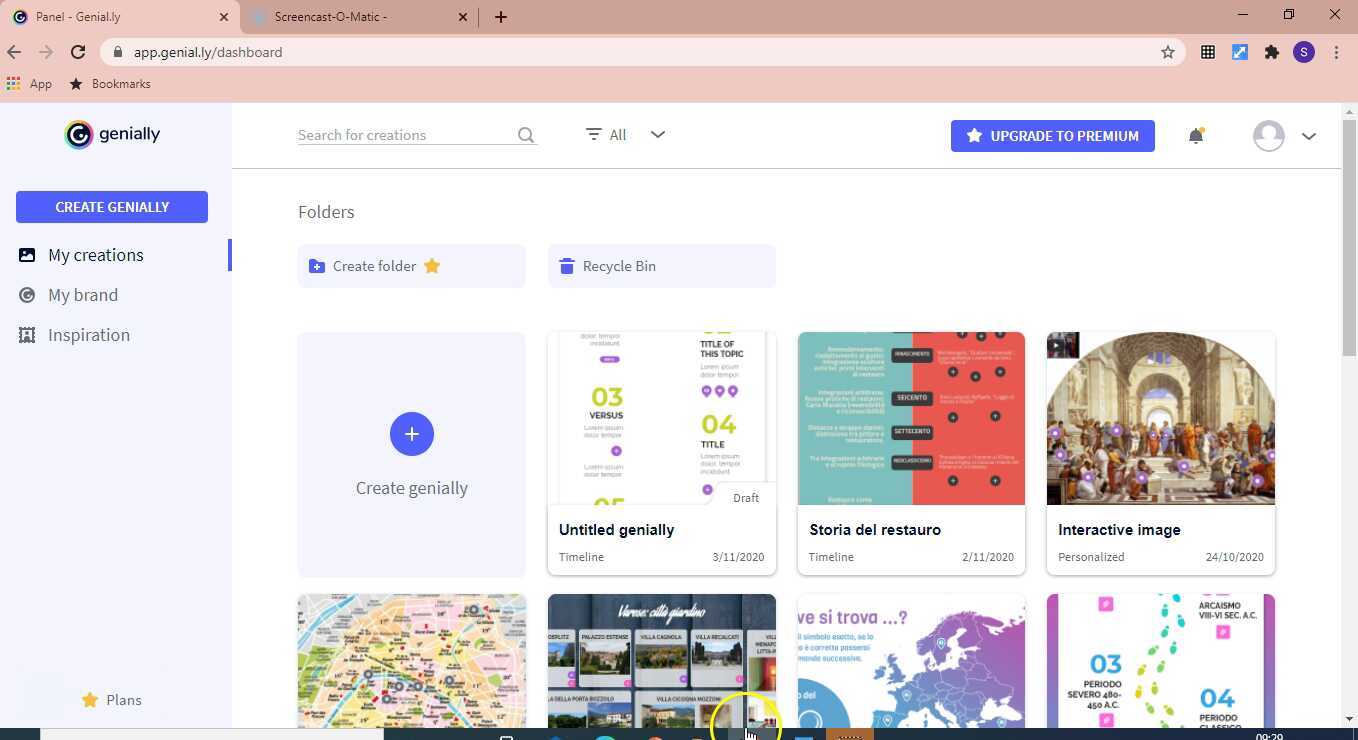Click the Create folder icon

point(317,266)
